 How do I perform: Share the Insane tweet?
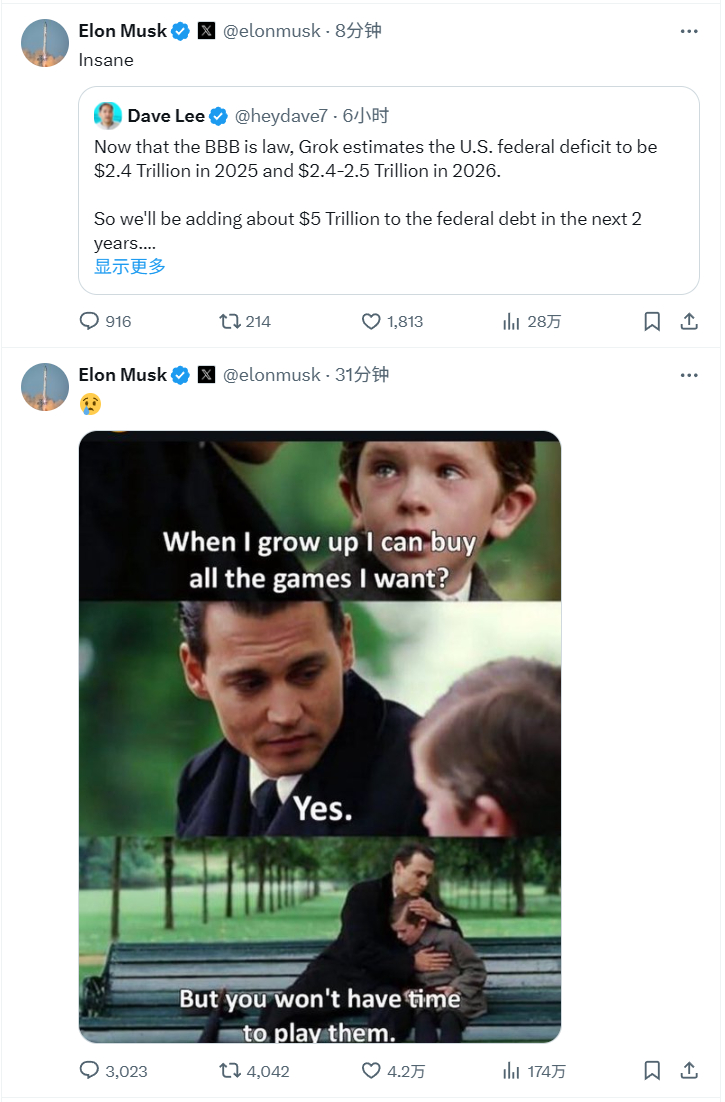[x=689, y=321]
